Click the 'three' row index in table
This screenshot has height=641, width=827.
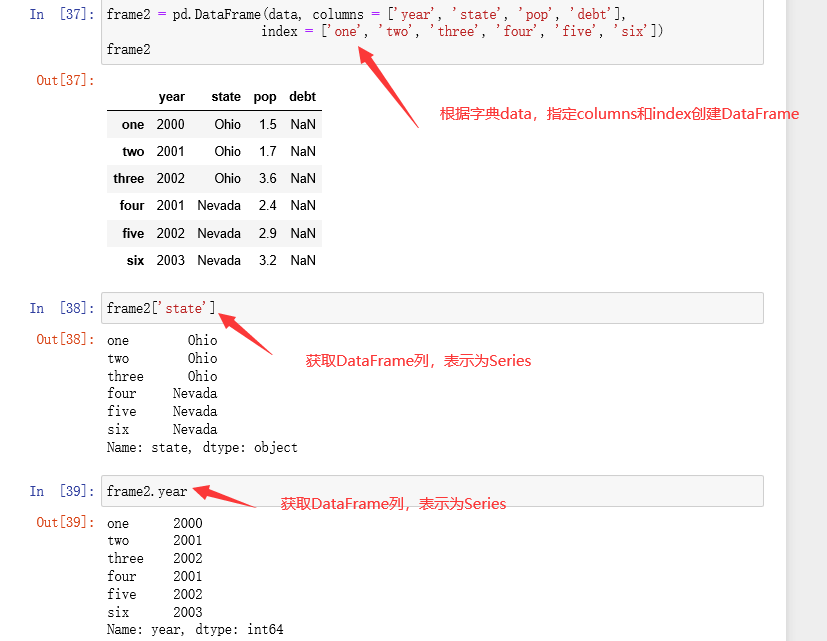pos(128,178)
